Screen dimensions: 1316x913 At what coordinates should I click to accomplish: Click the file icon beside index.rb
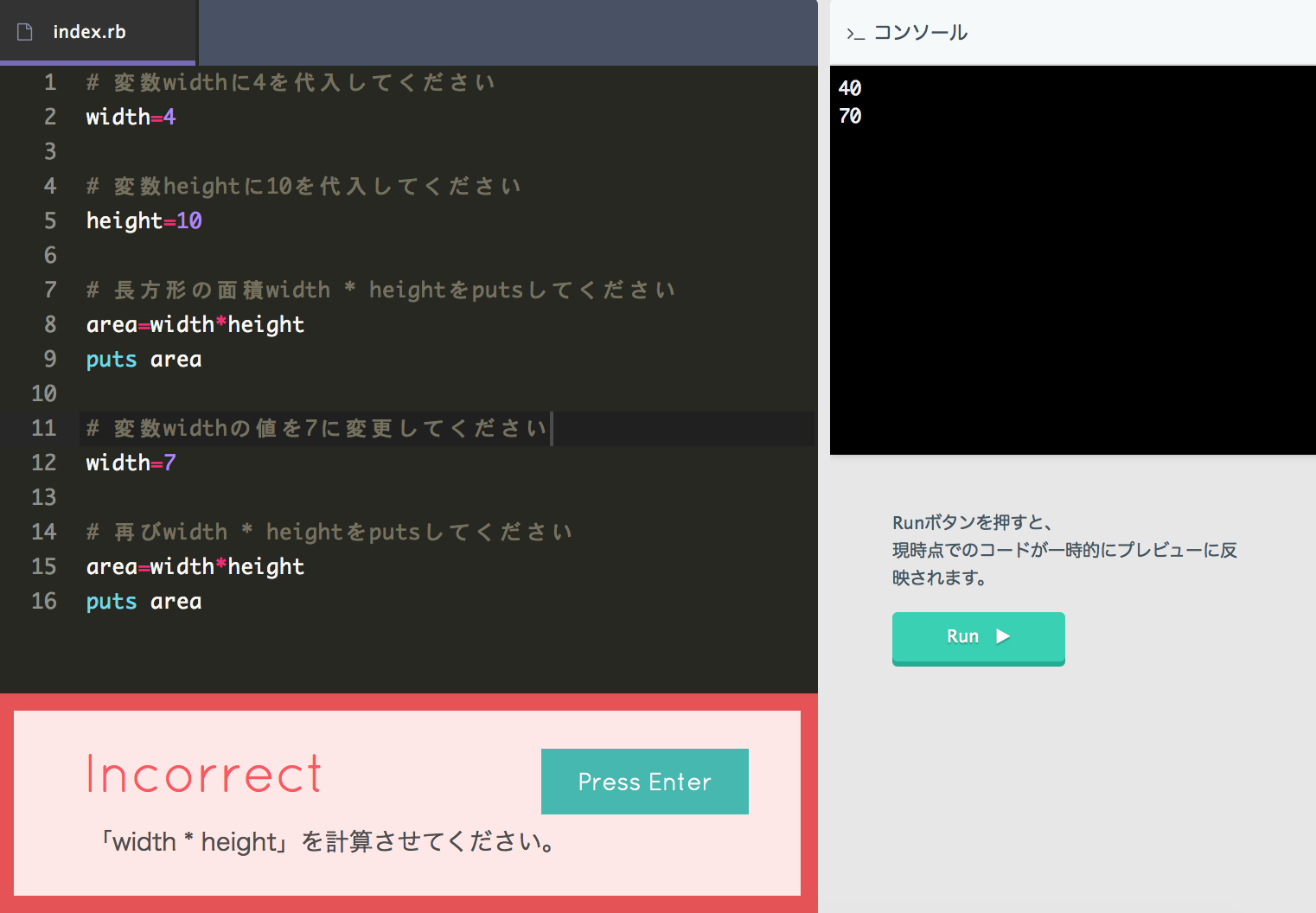[25, 32]
